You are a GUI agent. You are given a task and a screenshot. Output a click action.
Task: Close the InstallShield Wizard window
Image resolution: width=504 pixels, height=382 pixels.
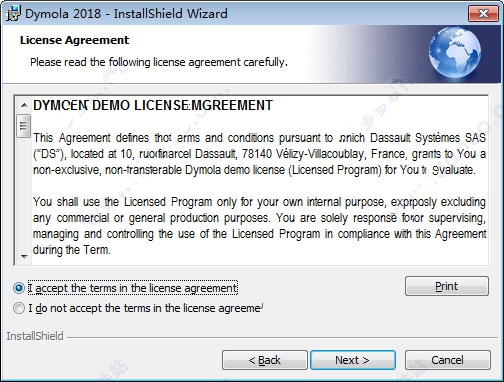483,14
